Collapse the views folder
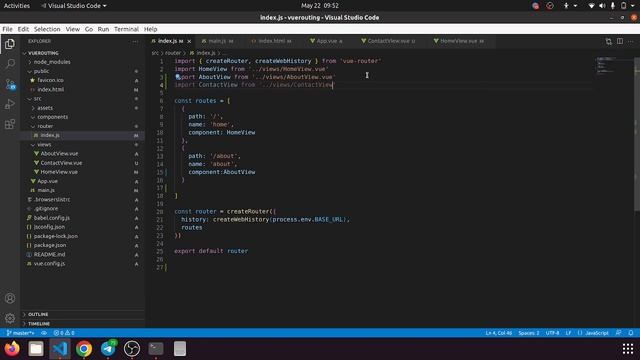Image resolution: width=640 pixels, height=360 pixels. 44,144
